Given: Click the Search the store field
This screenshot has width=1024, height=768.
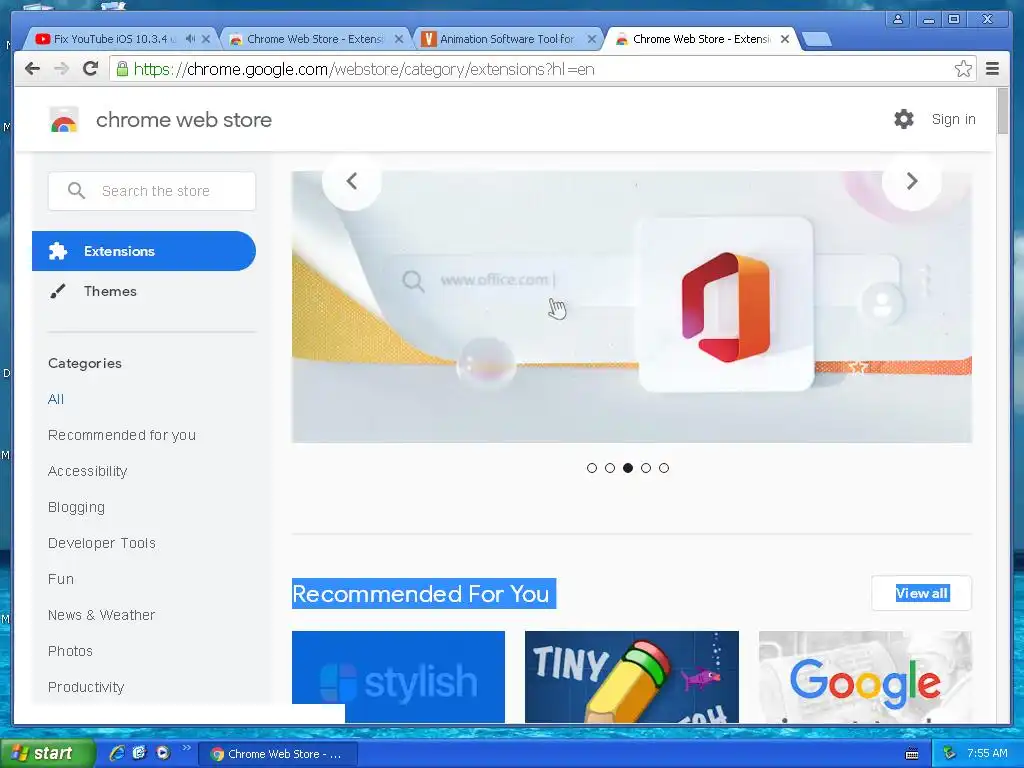Looking at the screenshot, I should 152,191.
